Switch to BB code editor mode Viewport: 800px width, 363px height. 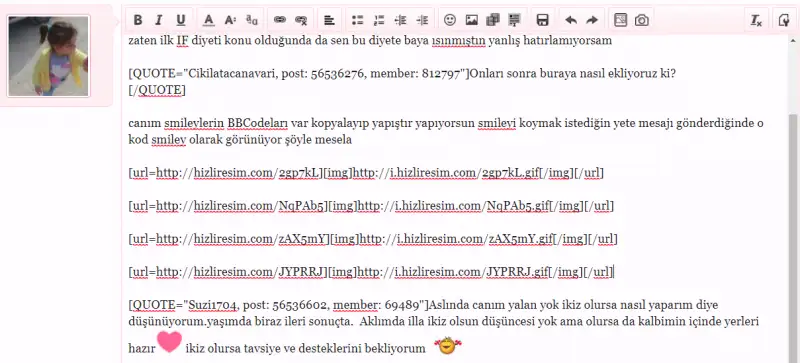click(x=784, y=20)
